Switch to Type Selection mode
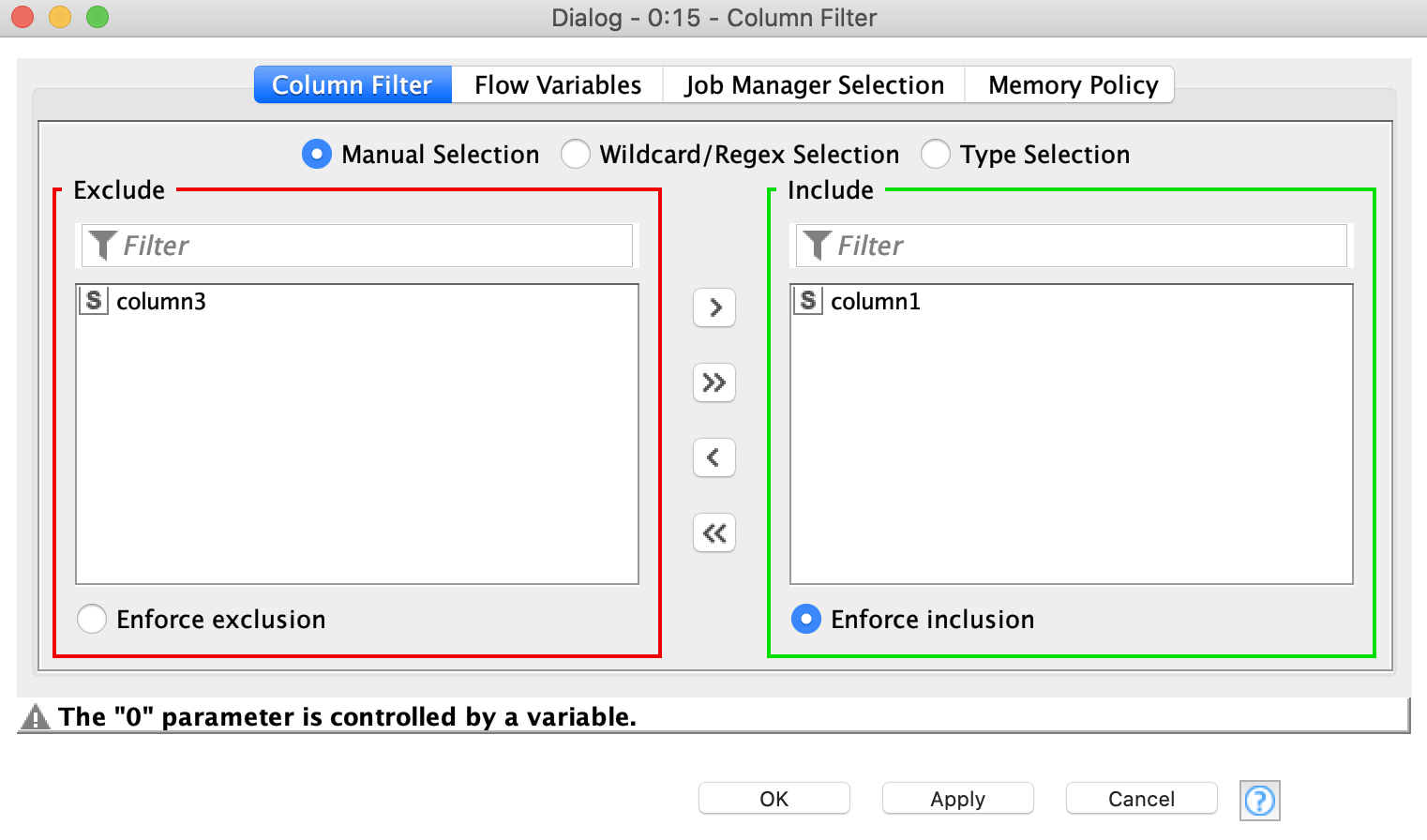Screen dimensions: 1427x840 936,154
